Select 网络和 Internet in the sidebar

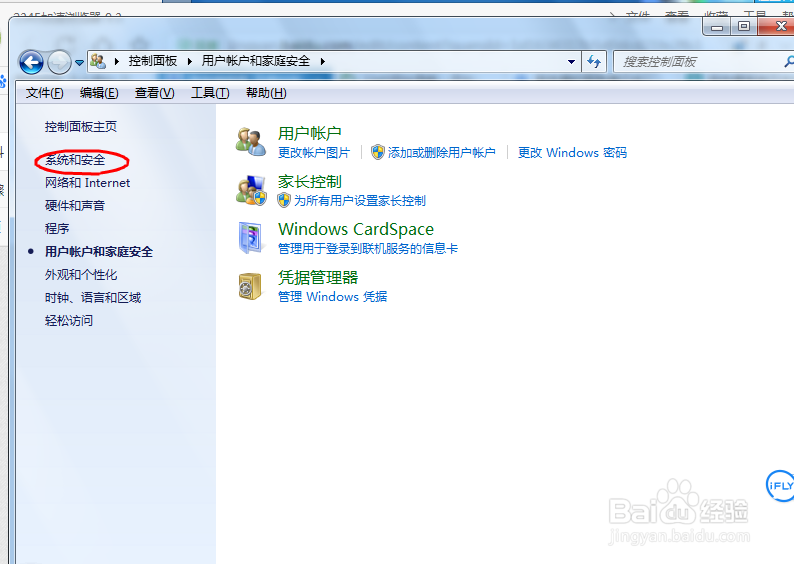point(87,183)
